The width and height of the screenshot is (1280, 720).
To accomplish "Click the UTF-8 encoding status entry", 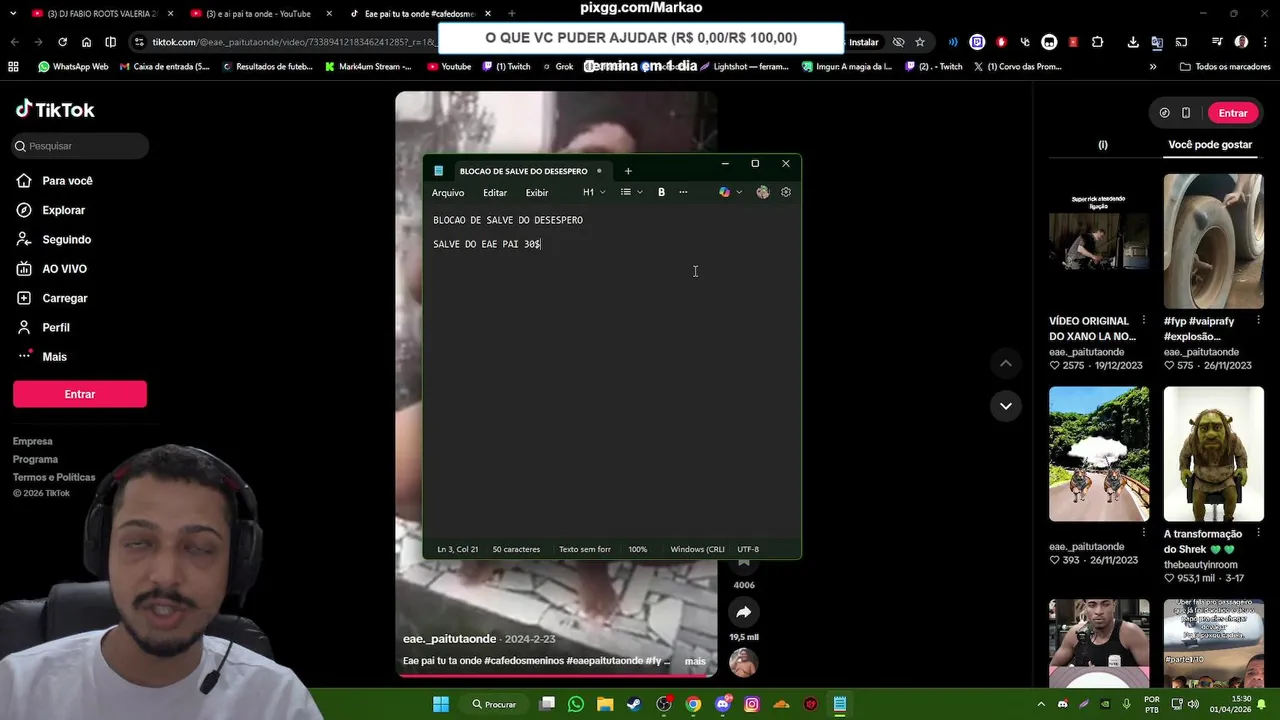I will click(748, 549).
